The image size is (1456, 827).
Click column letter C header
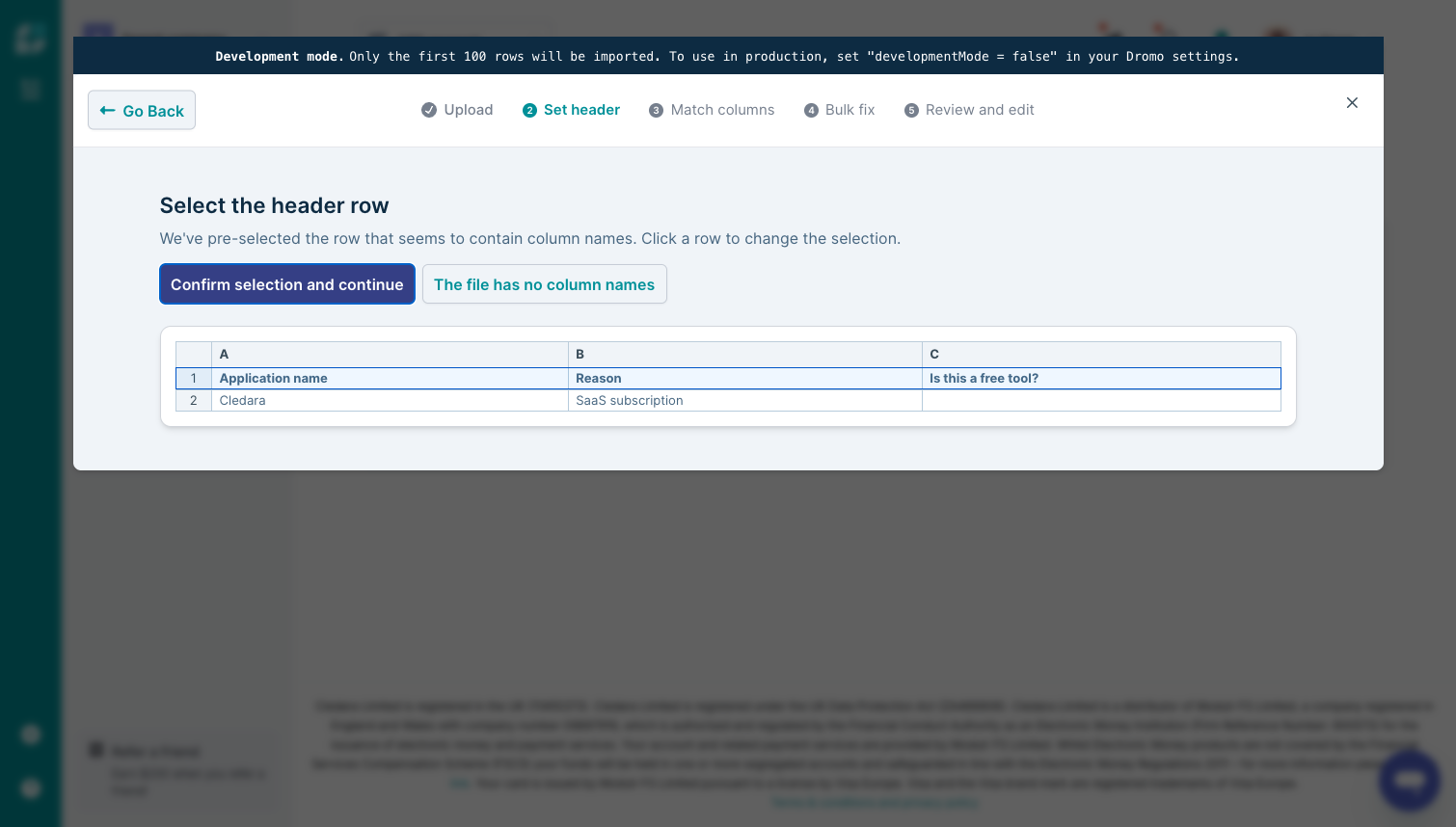(x=1101, y=355)
